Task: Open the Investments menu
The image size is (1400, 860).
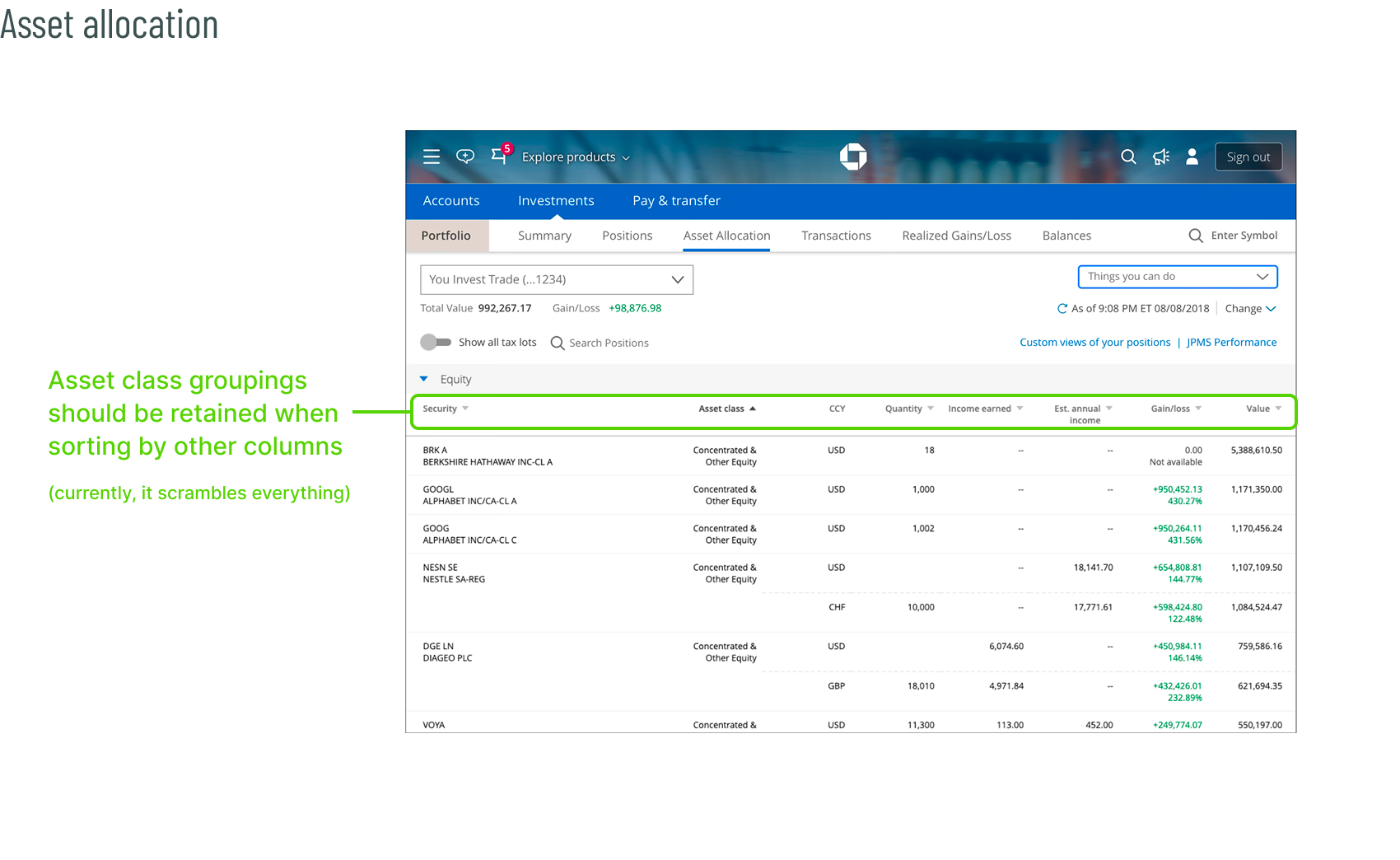Action: click(x=556, y=201)
